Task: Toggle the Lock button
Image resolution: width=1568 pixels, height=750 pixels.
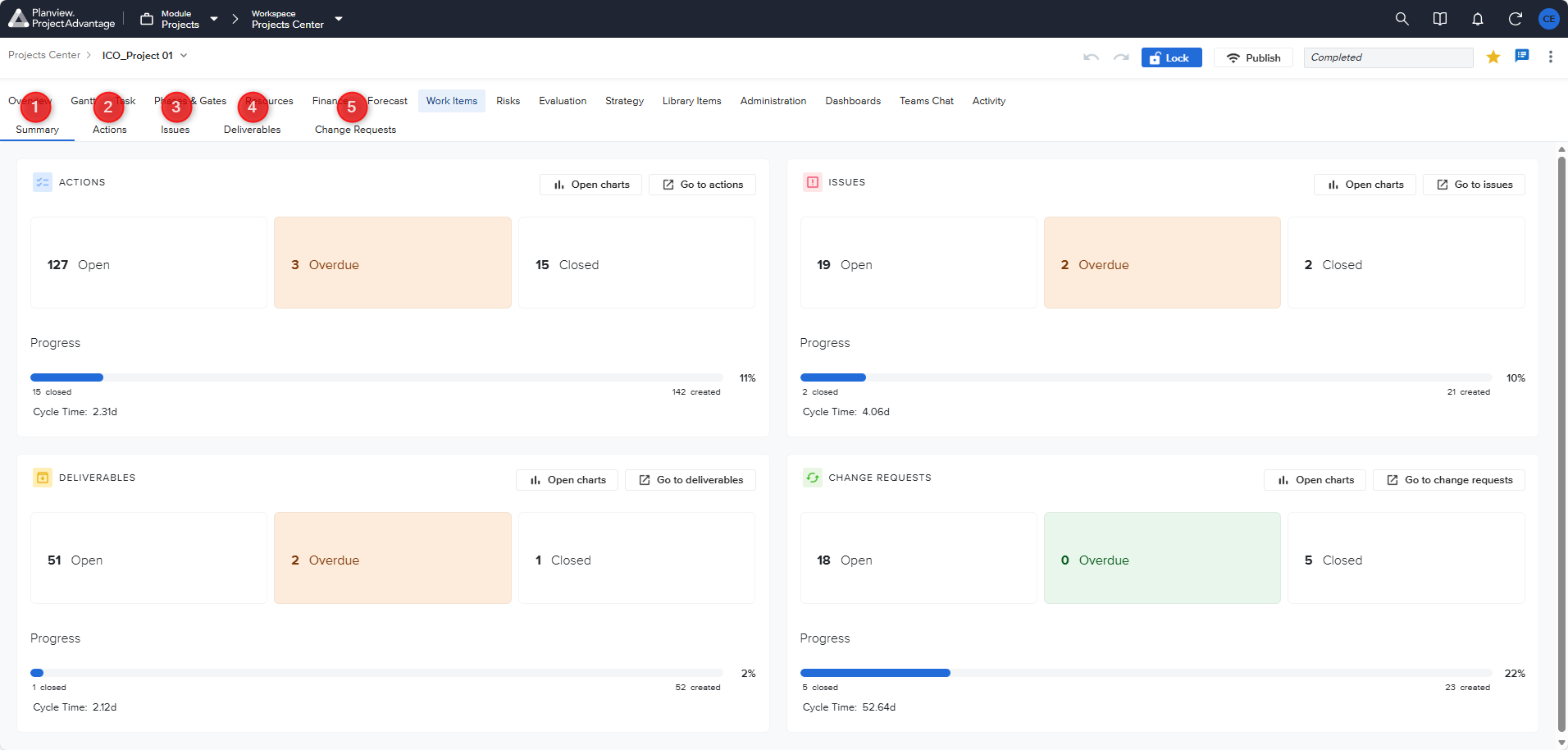Action: [1170, 57]
